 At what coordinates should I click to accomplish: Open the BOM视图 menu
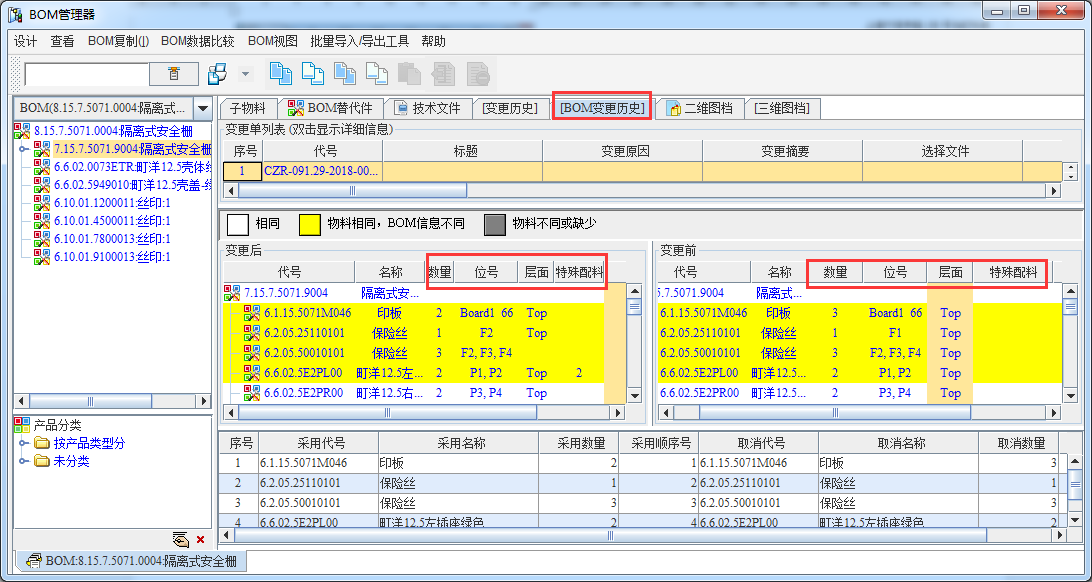(272, 41)
